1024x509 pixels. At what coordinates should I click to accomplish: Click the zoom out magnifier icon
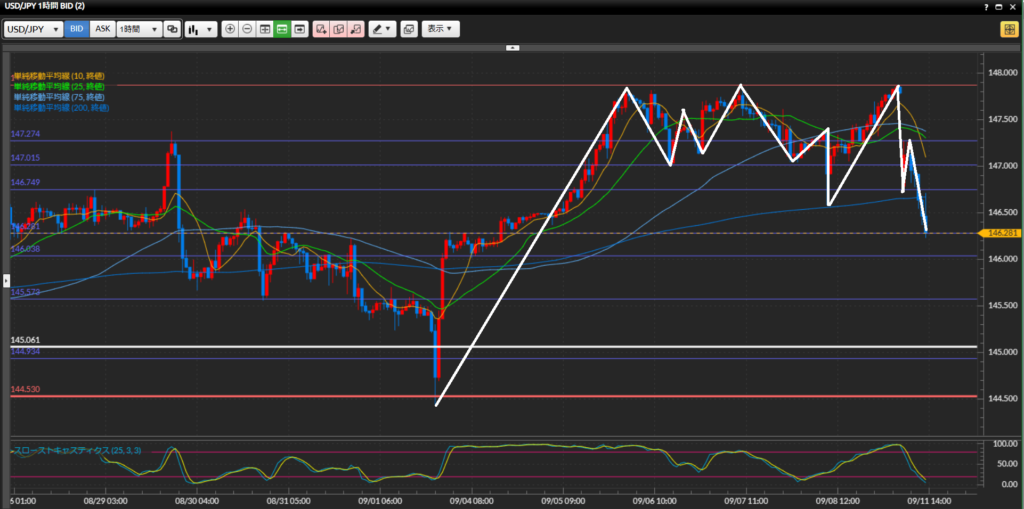pos(247,29)
